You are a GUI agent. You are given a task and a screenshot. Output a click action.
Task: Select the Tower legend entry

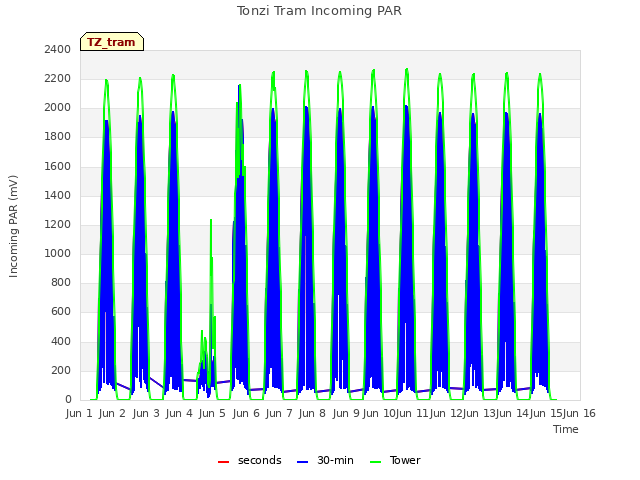click(x=395, y=460)
